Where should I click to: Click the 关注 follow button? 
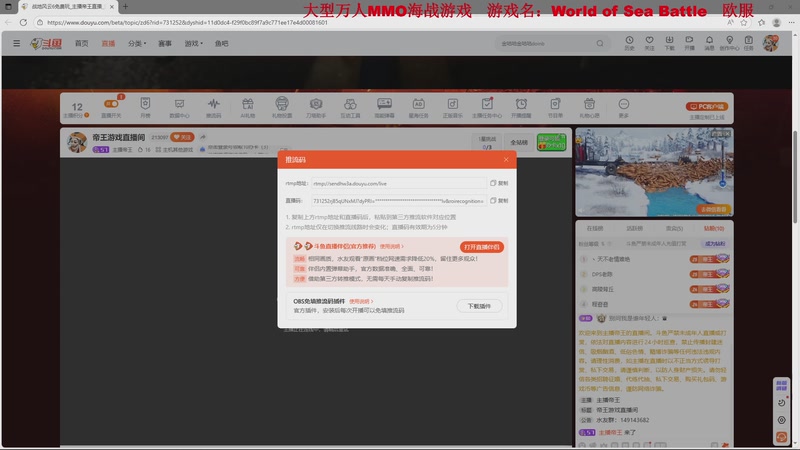coord(182,137)
